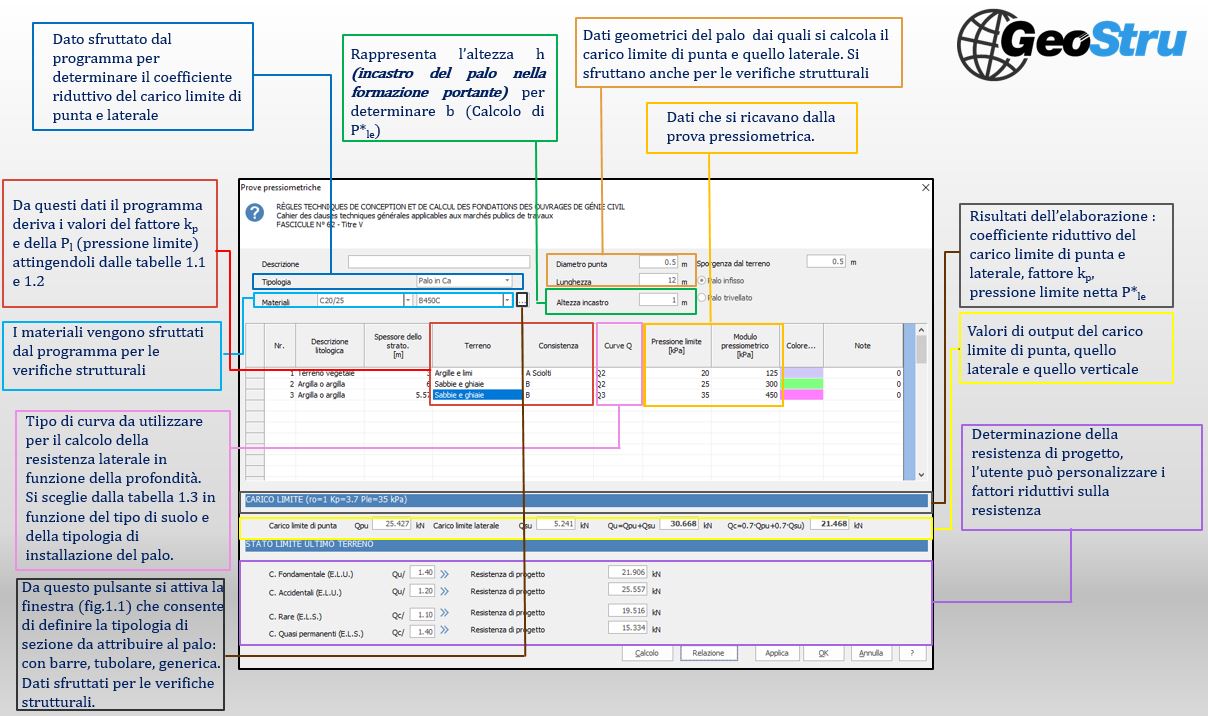Screen dimensions: 1208x716
Task: Click the double arrow beside C. Accidentali factor
Action: [444, 591]
